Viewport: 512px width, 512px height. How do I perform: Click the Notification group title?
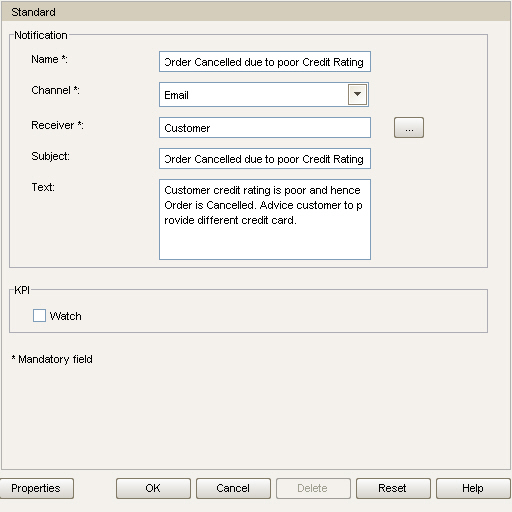(41, 35)
